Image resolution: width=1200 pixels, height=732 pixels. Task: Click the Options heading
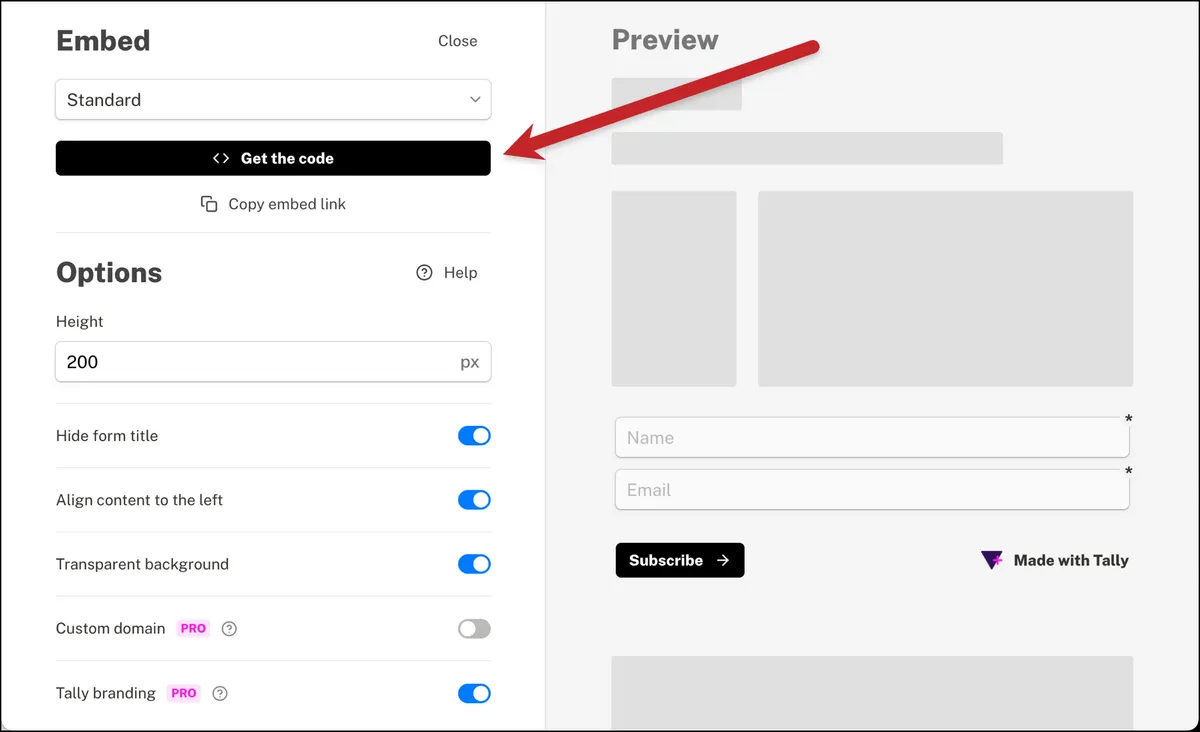[x=109, y=273]
